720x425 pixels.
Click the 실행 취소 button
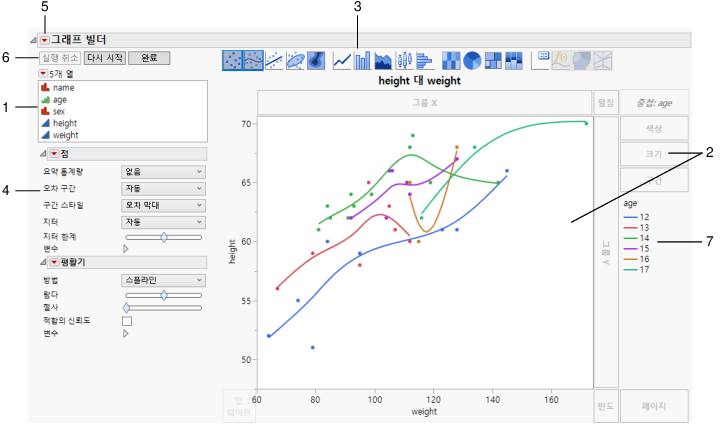60,58
